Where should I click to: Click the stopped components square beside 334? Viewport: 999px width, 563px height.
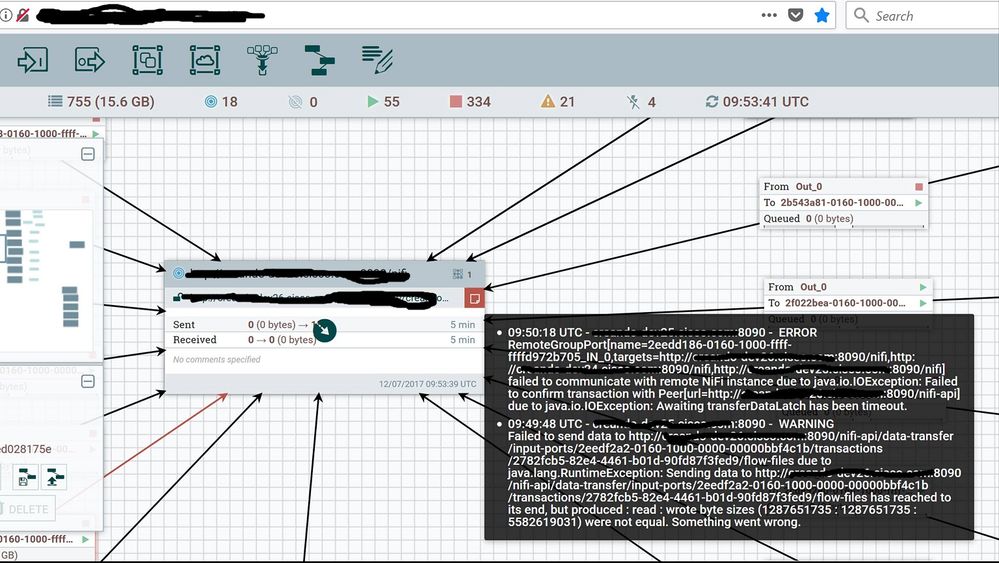click(456, 101)
